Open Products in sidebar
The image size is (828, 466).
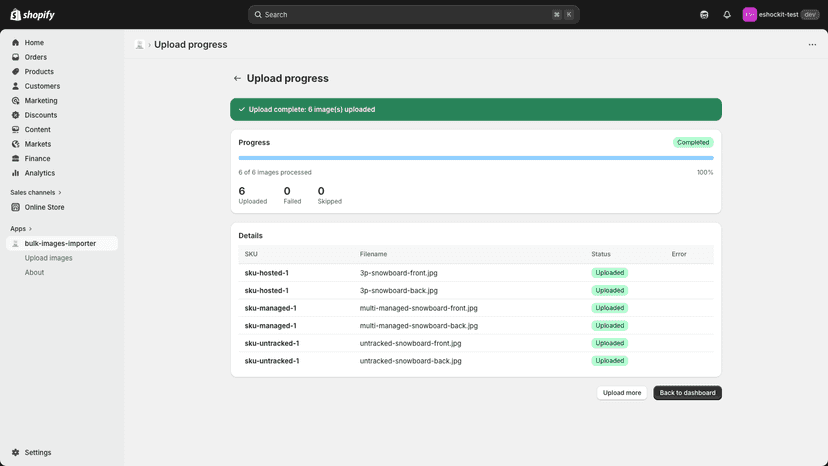tap(39, 71)
